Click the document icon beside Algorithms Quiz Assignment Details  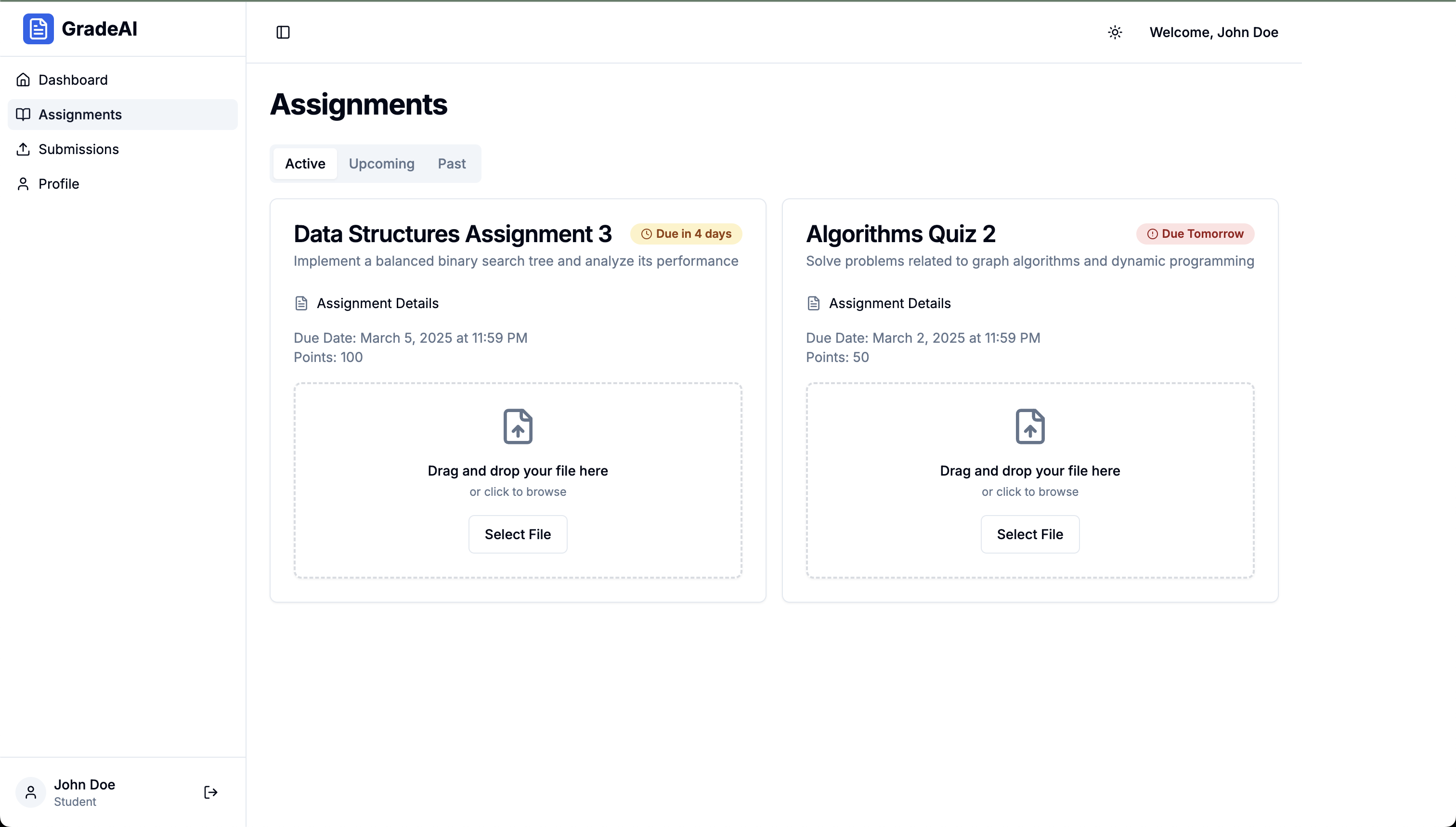(813, 303)
